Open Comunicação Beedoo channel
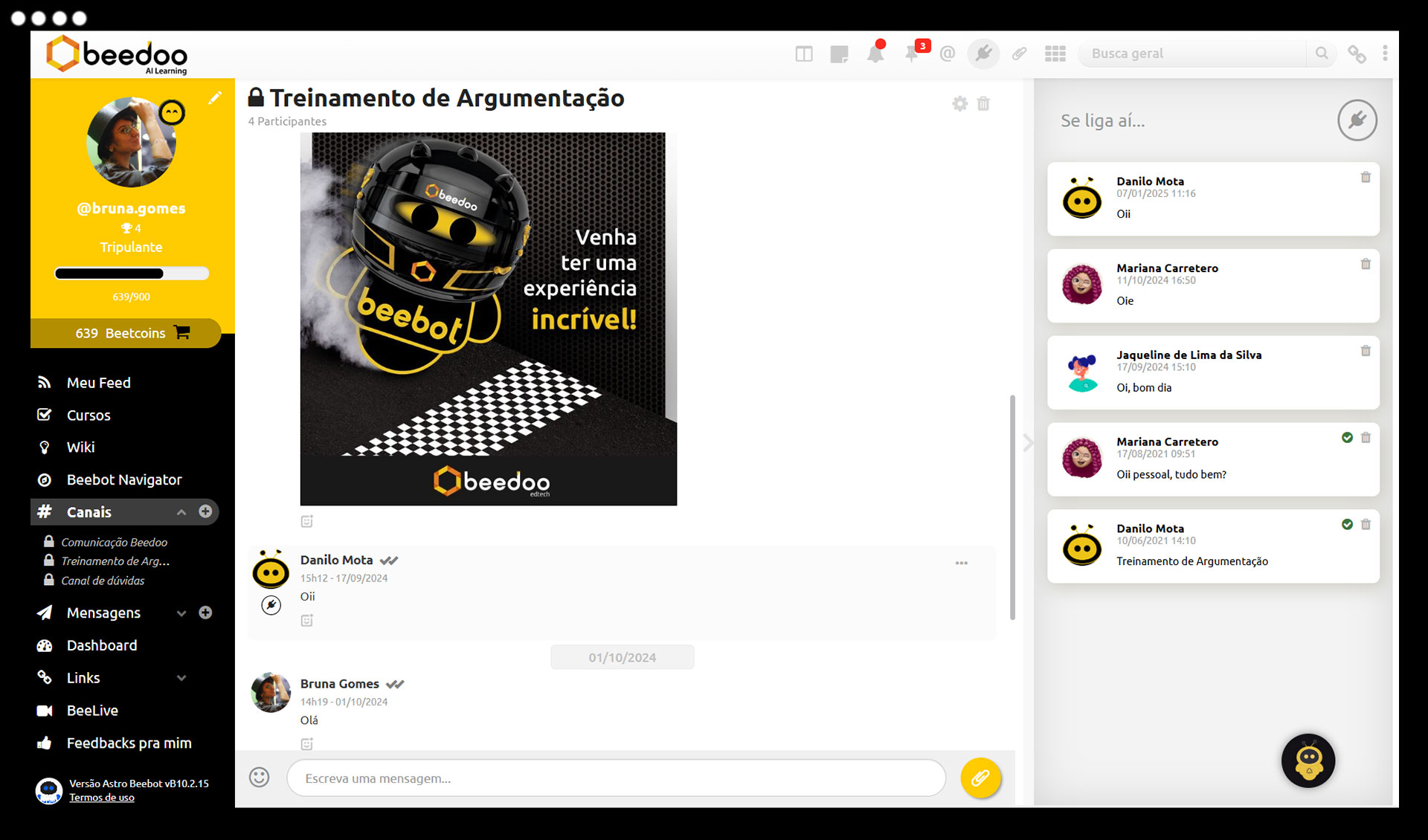The height and width of the screenshot is (840, 1428). (x=114, y=542)
